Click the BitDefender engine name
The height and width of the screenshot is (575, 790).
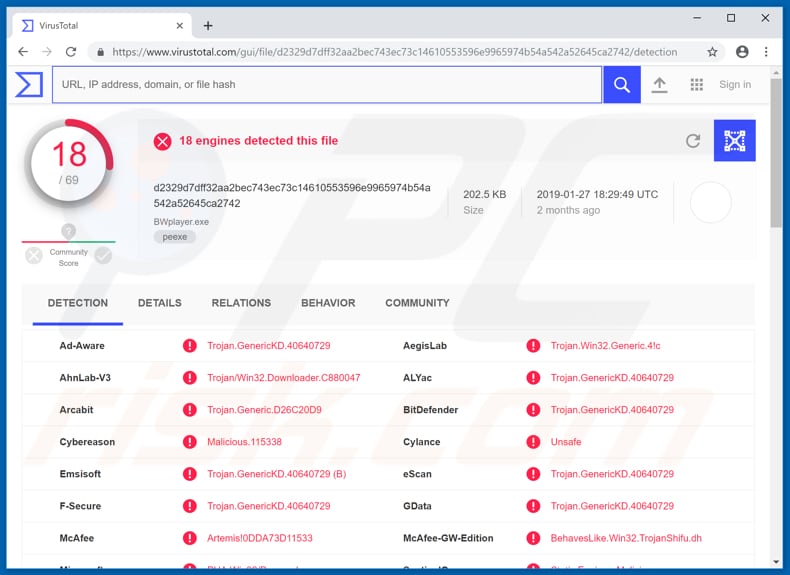point(430,410)
